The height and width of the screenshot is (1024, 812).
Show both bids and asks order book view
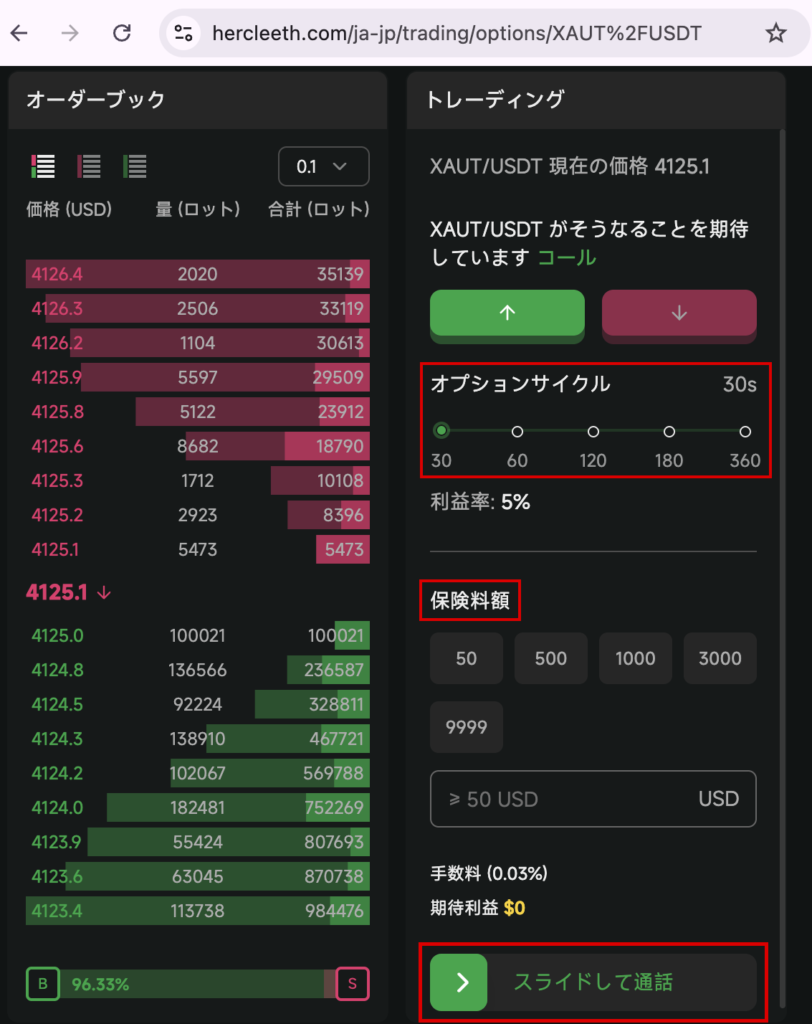click(43, 167)
